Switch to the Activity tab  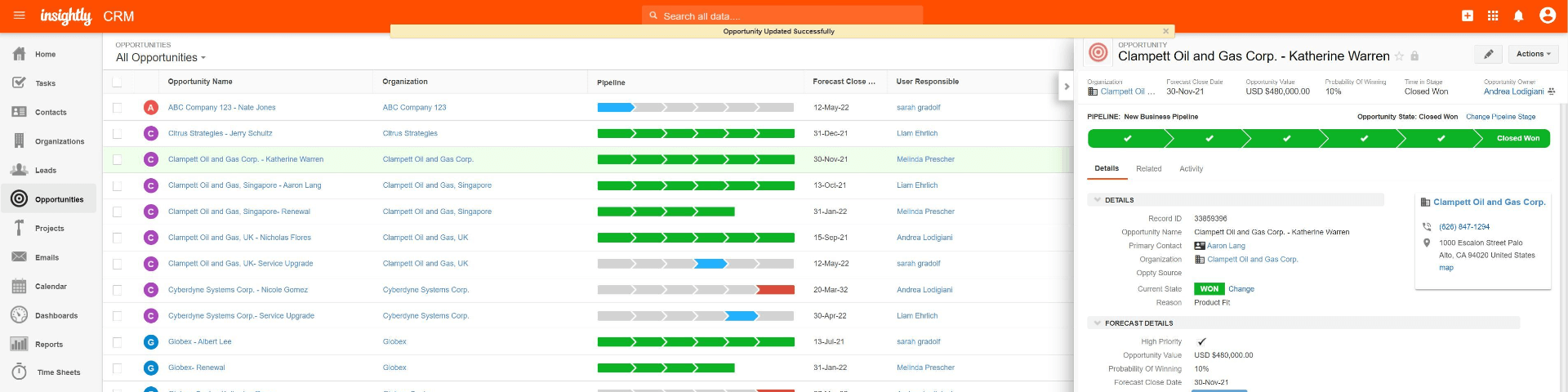pyautogui.click(x=1191, y=169)
